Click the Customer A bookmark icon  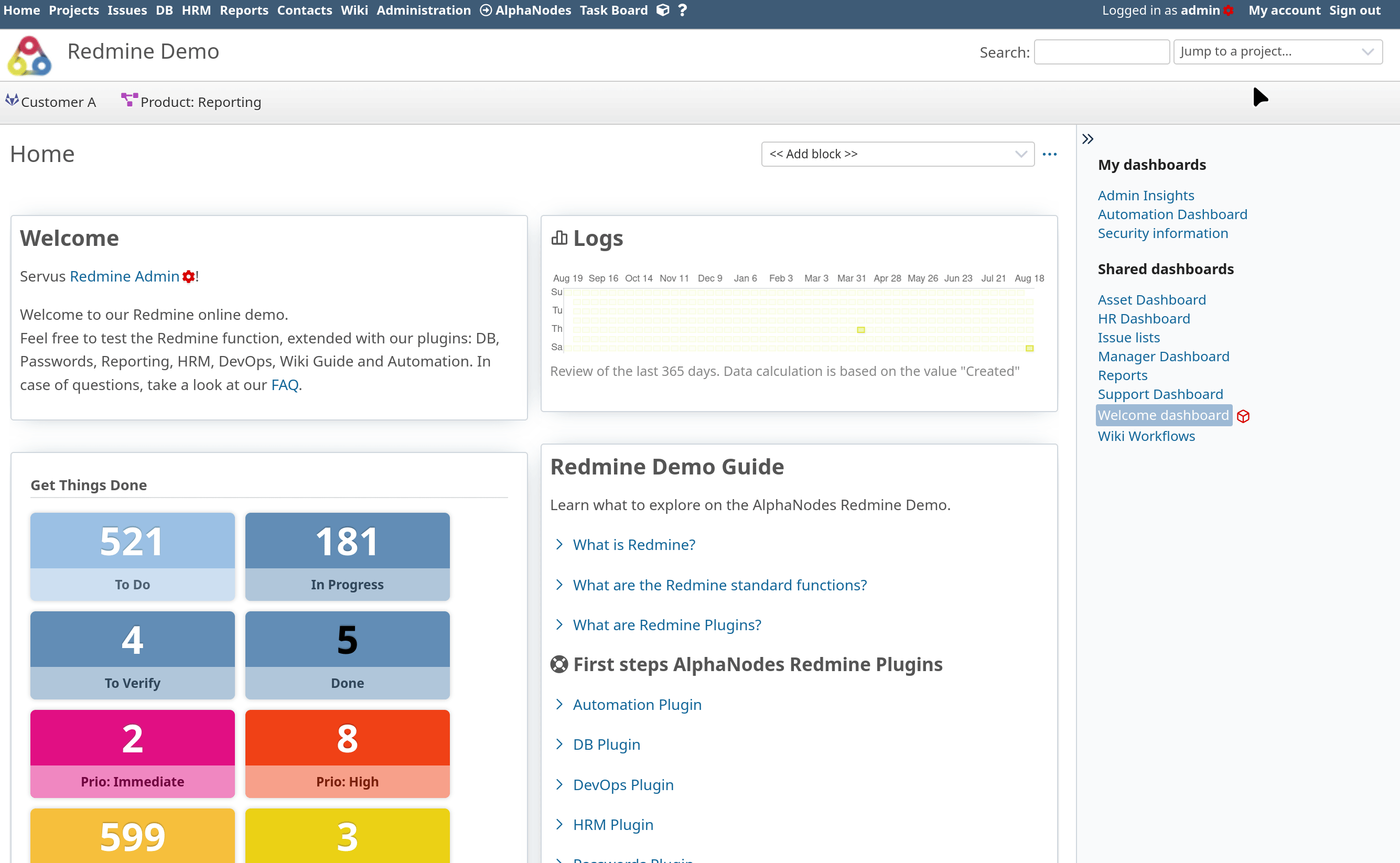[x=12, y=100]
